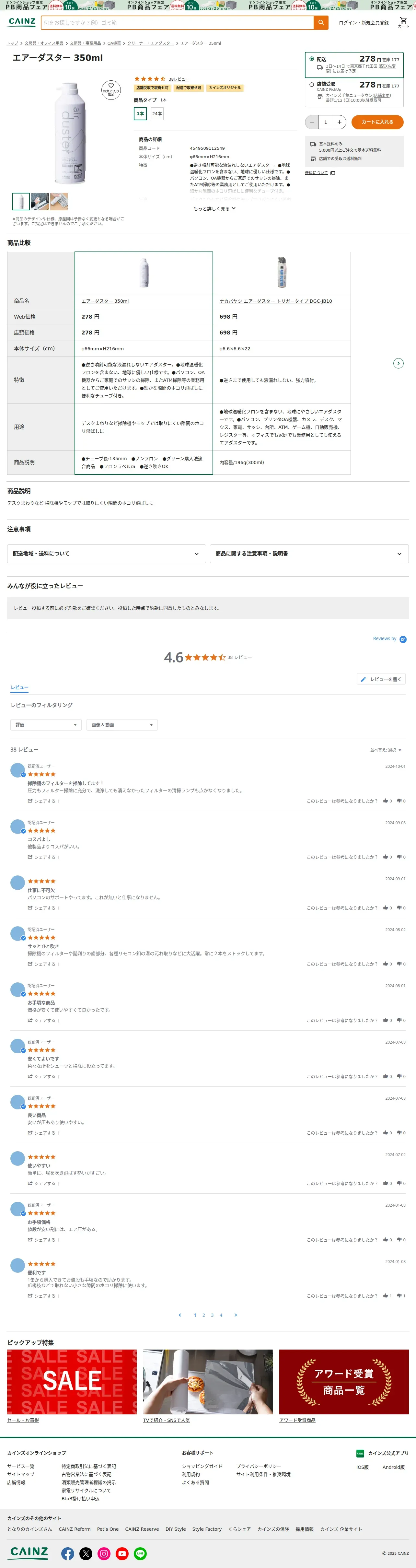Select the レビュー tab

tap(19, 688)
